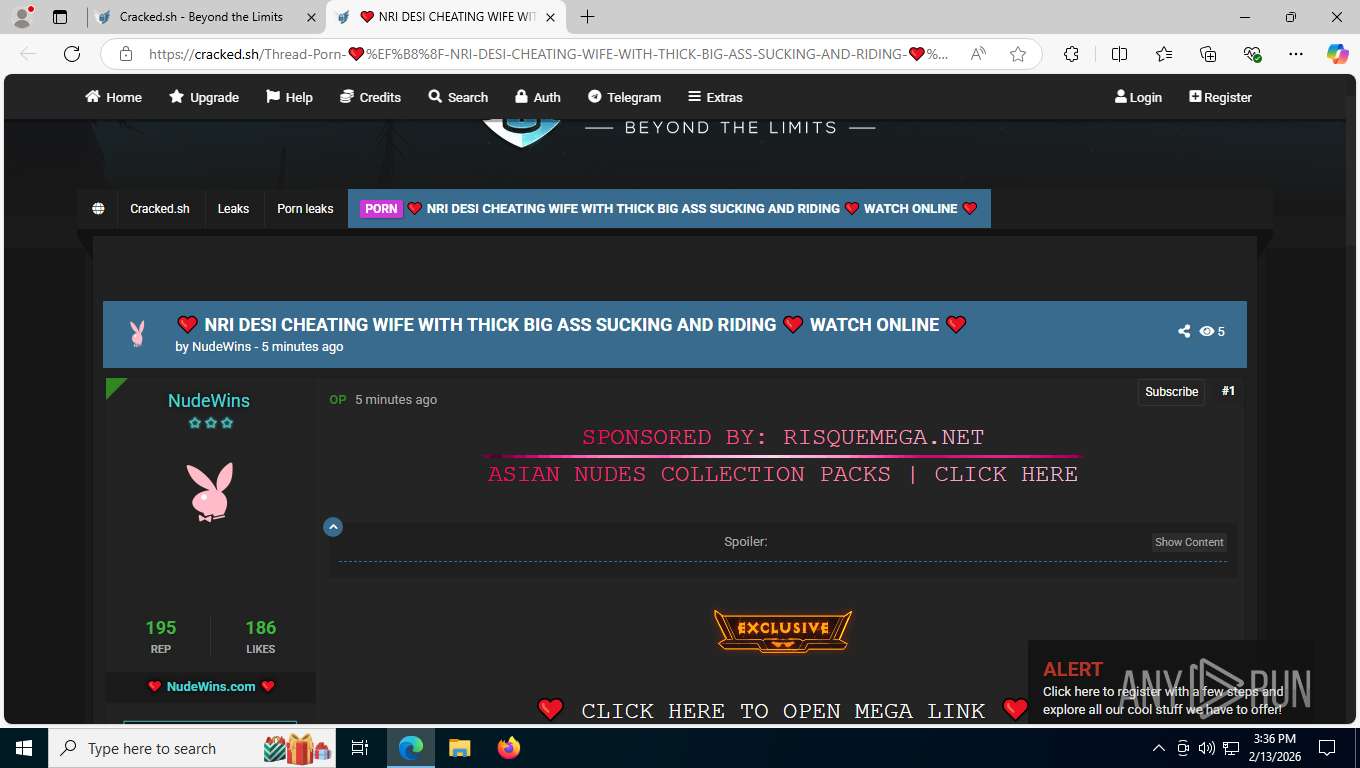The width and height of the screenshot is (1360, 768).
Task: Click the PORN prefix tag
Action: 381,209
